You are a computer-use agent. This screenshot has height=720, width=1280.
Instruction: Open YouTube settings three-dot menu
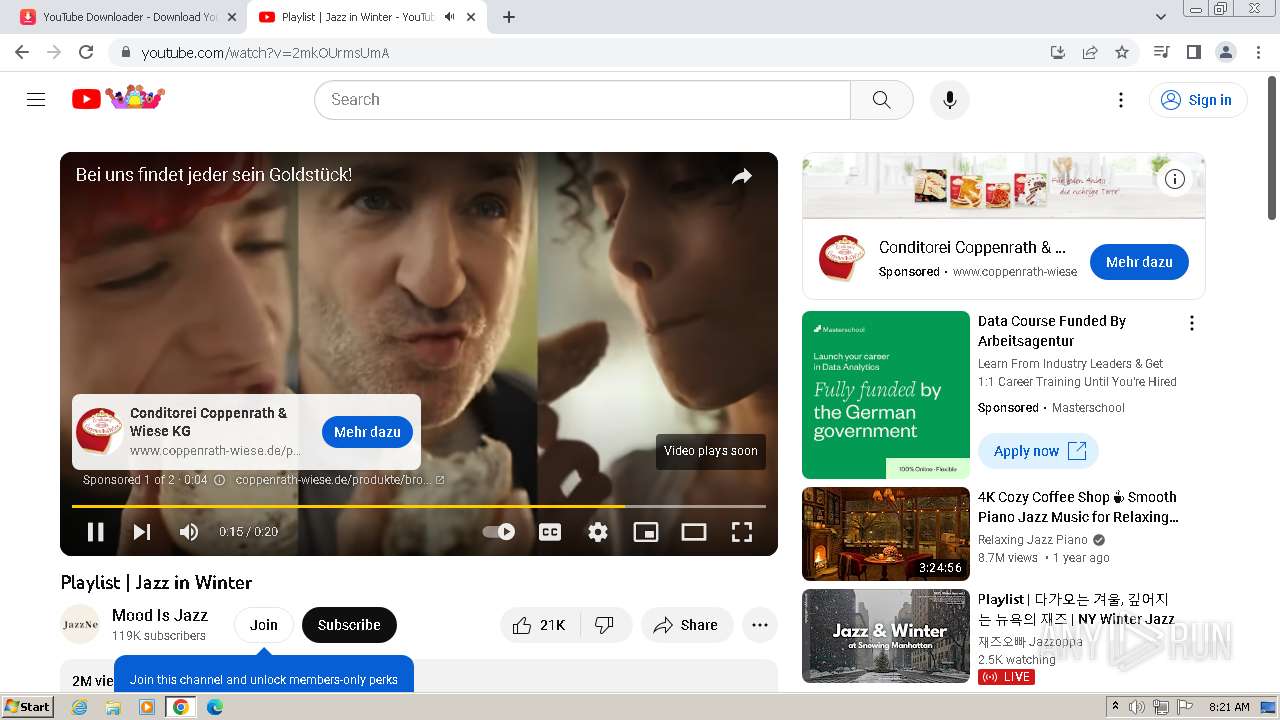(x=1121, y=100)
